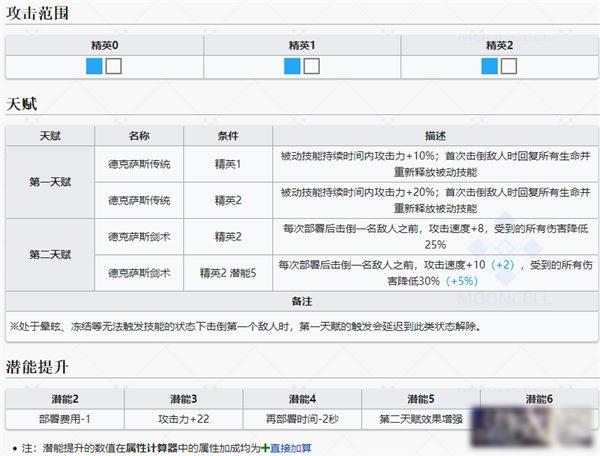
Task: Click the 潜能4 column header
Action: click(x=302, y=399)
